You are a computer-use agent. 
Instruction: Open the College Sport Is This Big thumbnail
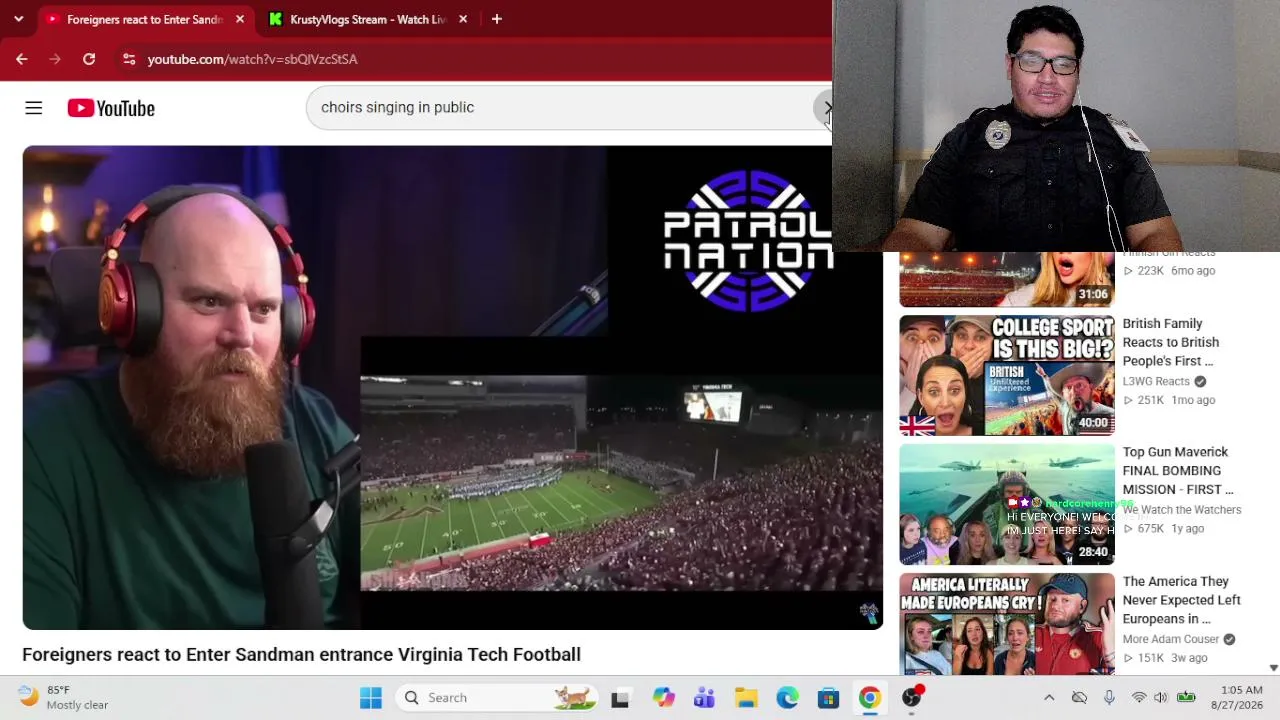(x=1006, y=376)
